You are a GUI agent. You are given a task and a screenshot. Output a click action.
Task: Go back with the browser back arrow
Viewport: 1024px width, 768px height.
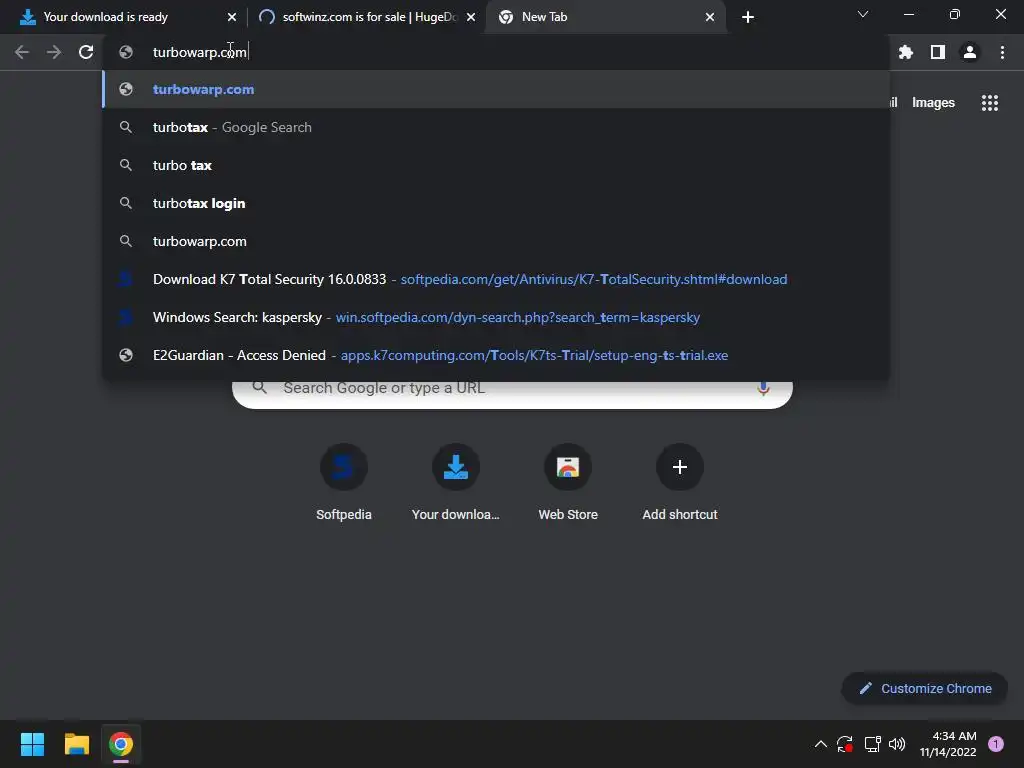(22, 52)
